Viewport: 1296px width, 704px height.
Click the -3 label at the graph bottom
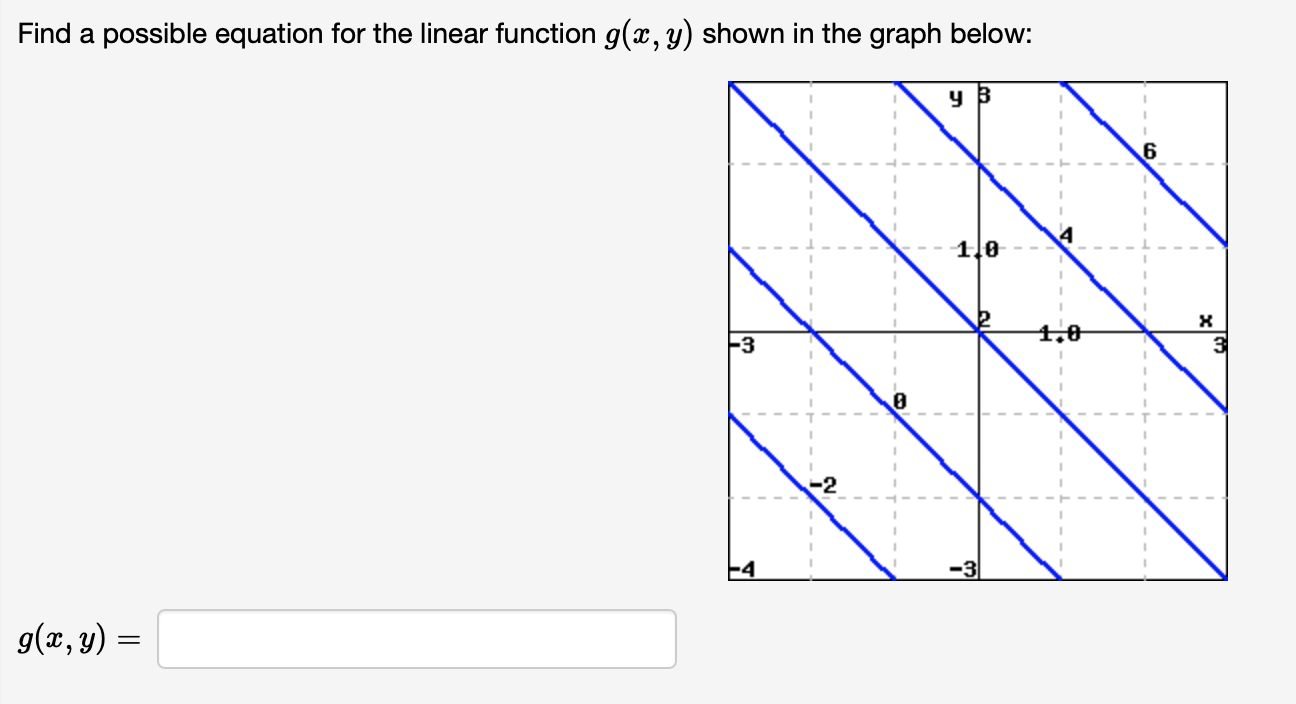click(964, 568)
